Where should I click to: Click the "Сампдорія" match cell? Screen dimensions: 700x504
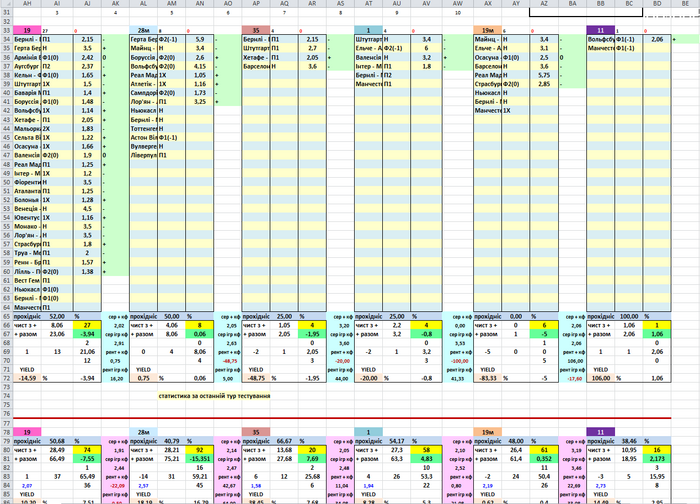[x=143, y=93]
